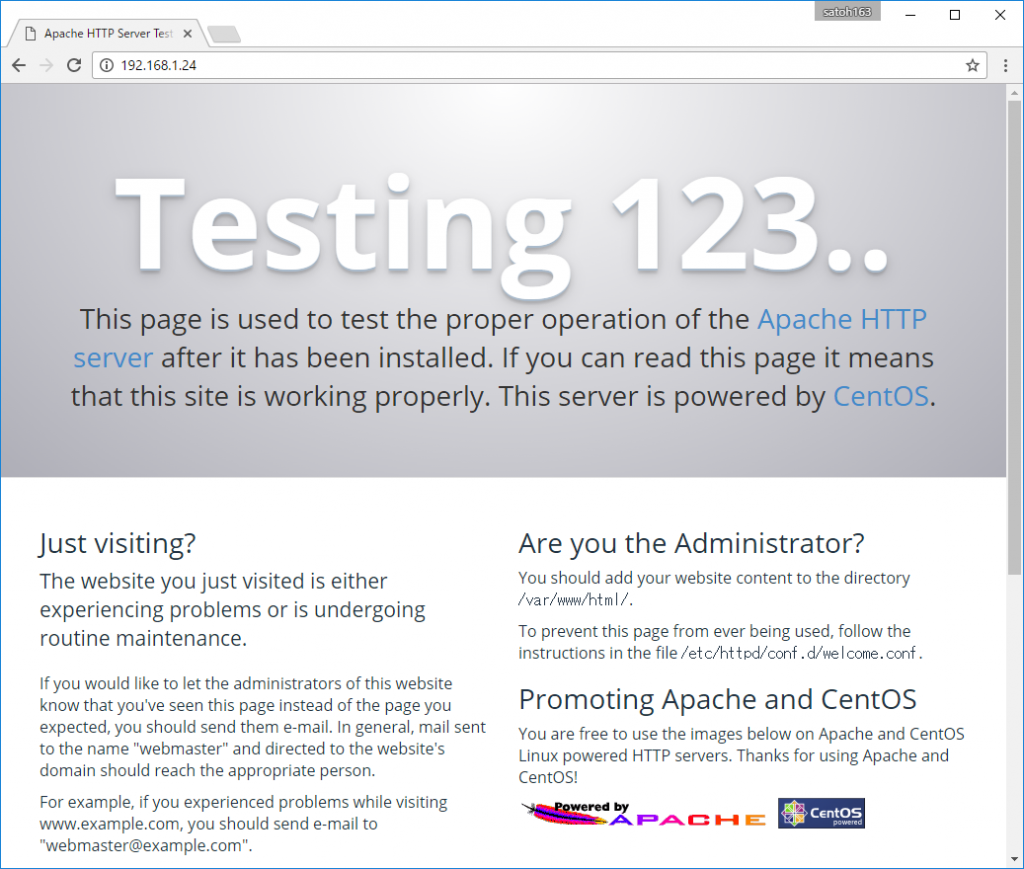
Task: Click the forward navigation arrow
Action: pos(46,65)
